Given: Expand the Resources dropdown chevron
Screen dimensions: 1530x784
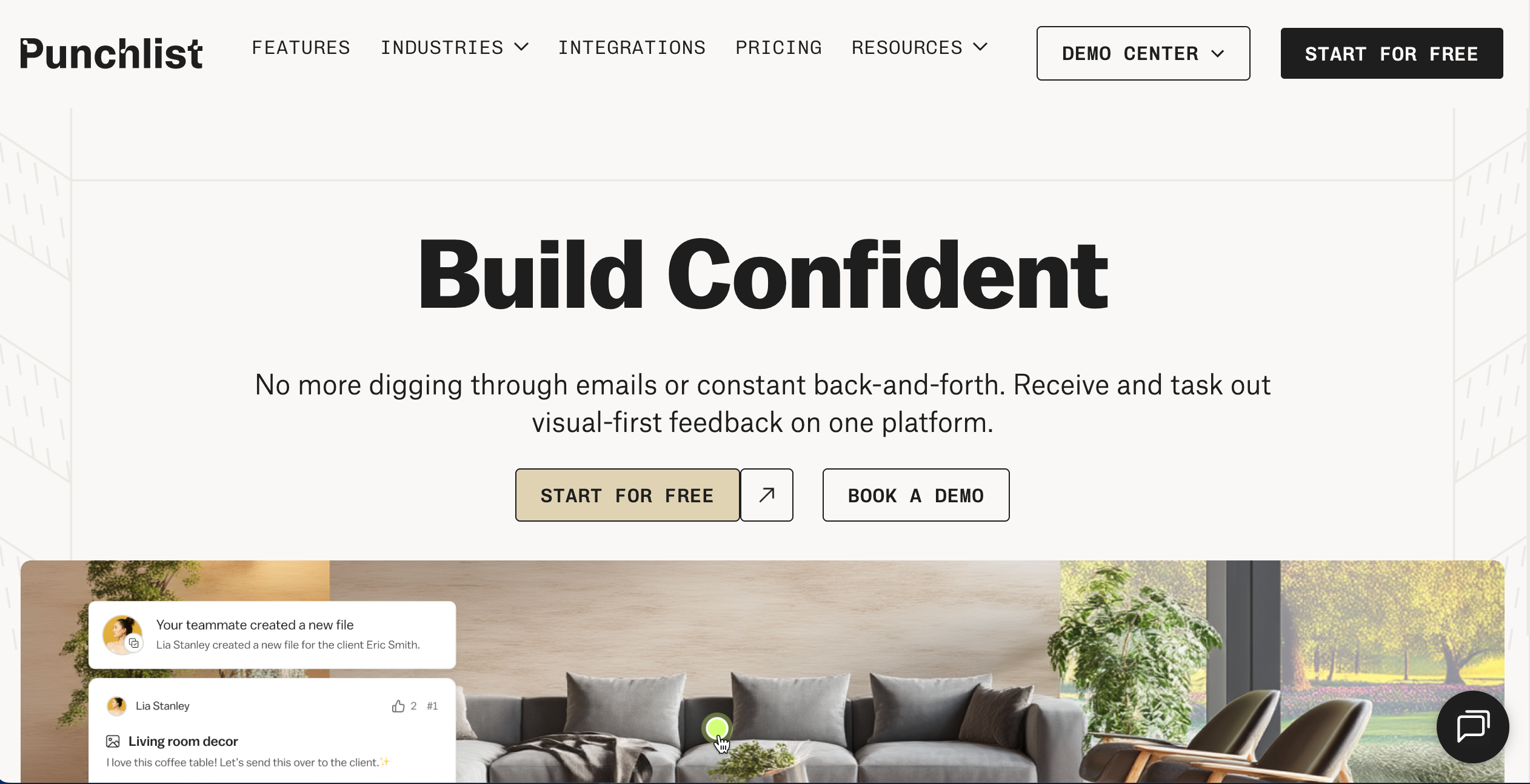Looking at the screenshot, I should 980,47.
